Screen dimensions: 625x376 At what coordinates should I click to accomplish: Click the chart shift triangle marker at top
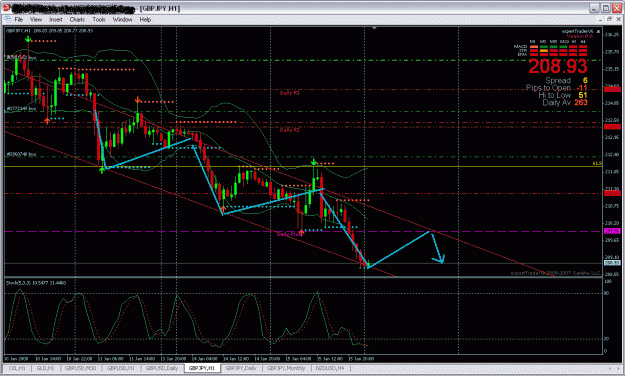pyautogui.click(x=374, y=28)
